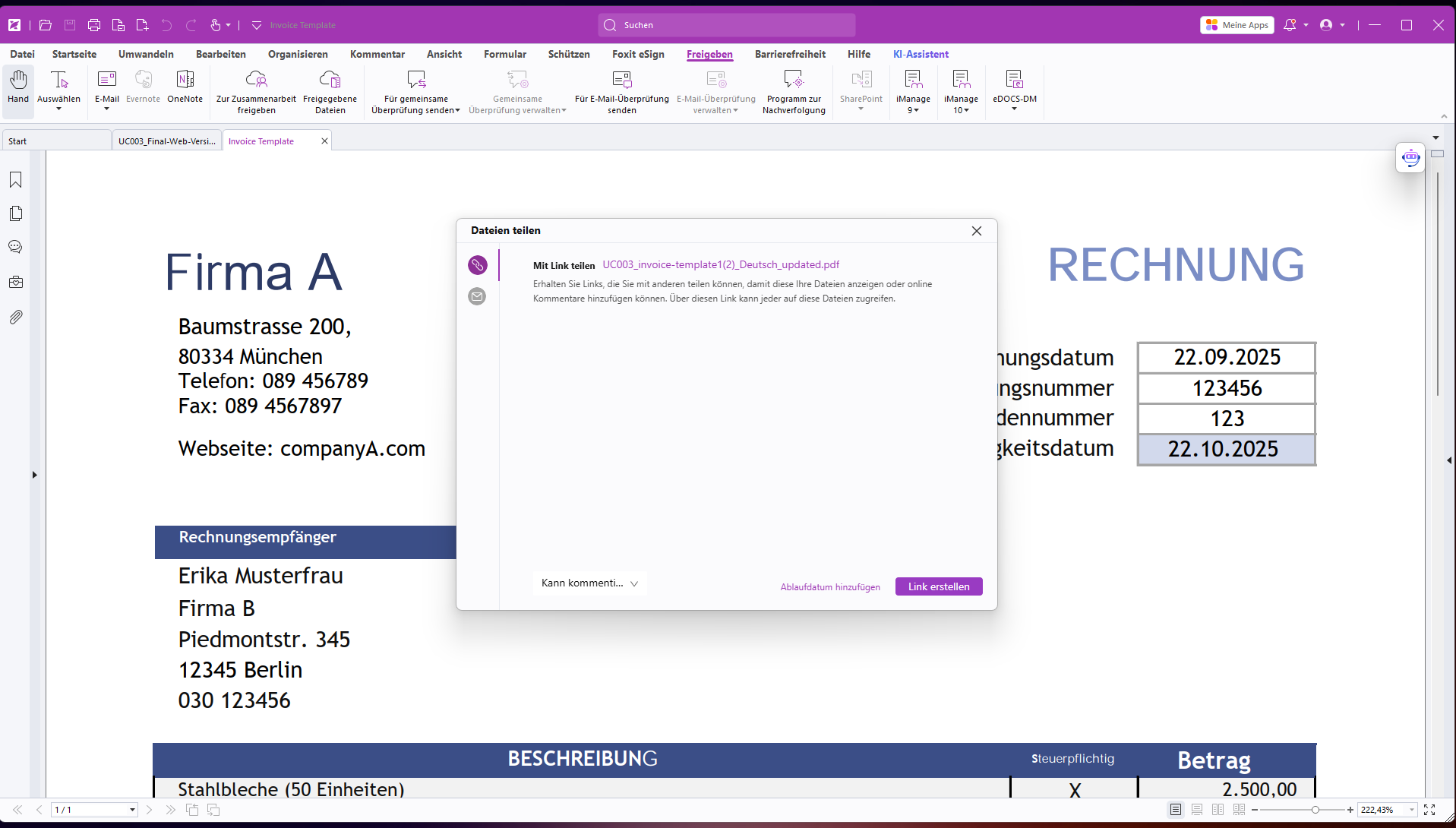Image resolution: width=1456 pixels, height=828 pixels.
Task: Click the Auswählen tool icon
Action: (x=59, y=79)
